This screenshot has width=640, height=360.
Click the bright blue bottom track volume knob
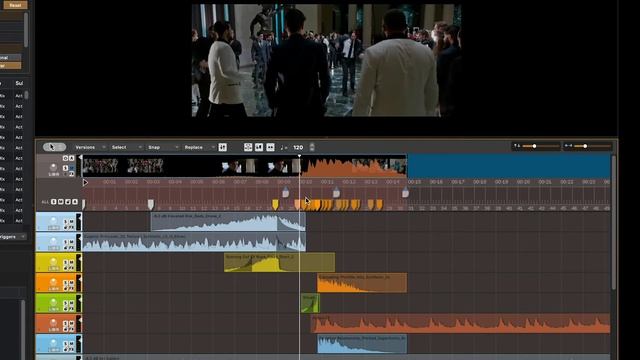coord(53,343)
